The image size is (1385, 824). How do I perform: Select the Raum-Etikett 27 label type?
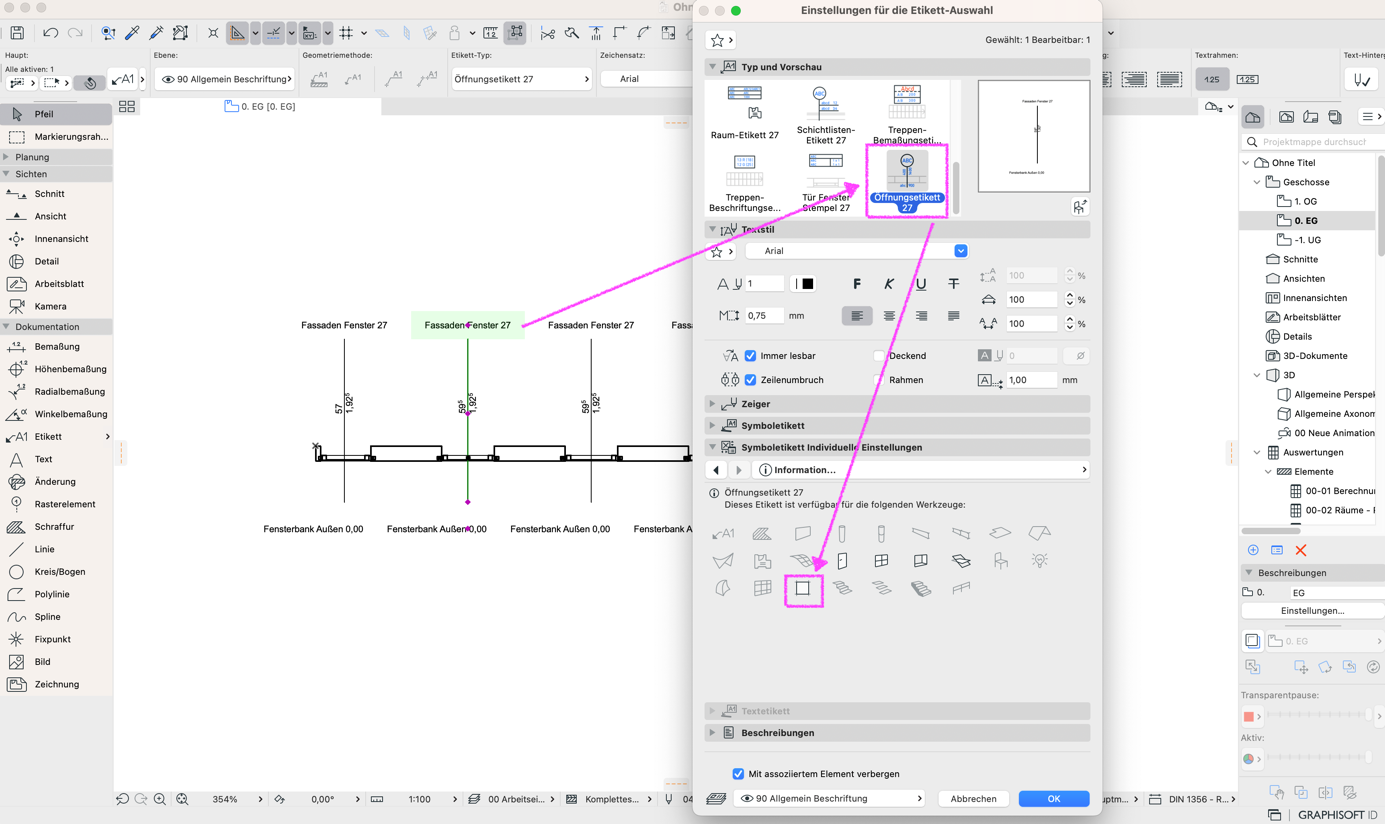(x=744, y=113)
